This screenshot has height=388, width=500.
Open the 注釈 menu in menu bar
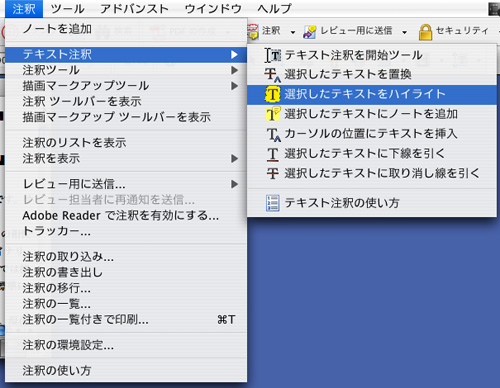click(24, 9)
